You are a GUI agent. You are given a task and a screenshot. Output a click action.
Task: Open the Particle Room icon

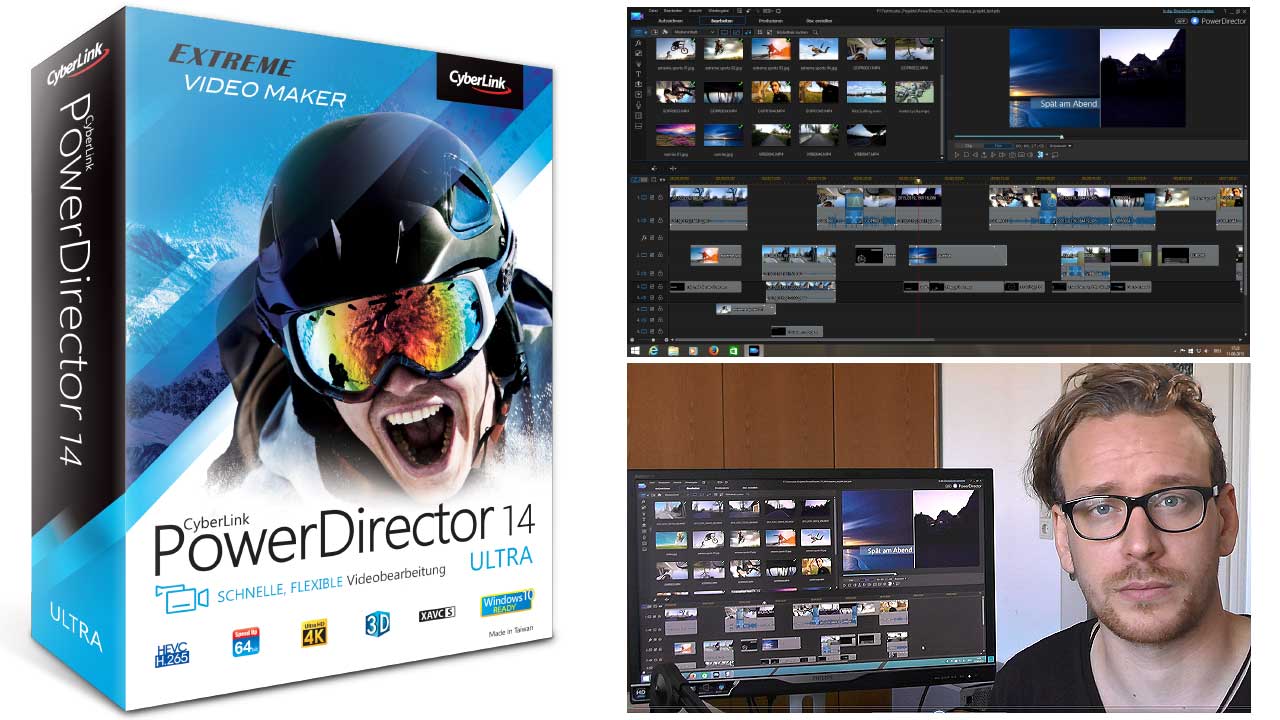point(638,64)
